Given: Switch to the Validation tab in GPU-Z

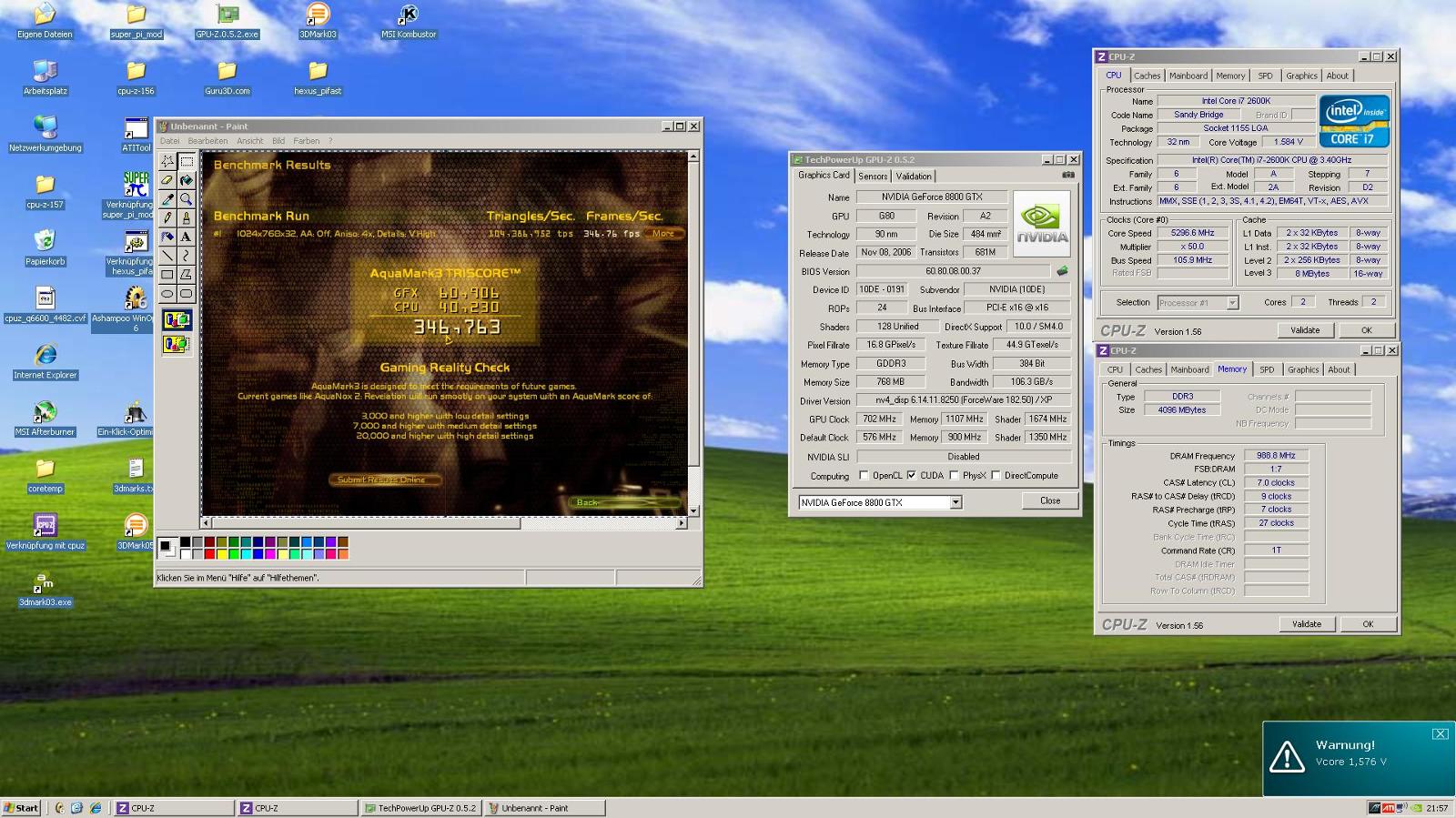Looking at the screenshot, I should pyautogui.click(x=914, y=177).
